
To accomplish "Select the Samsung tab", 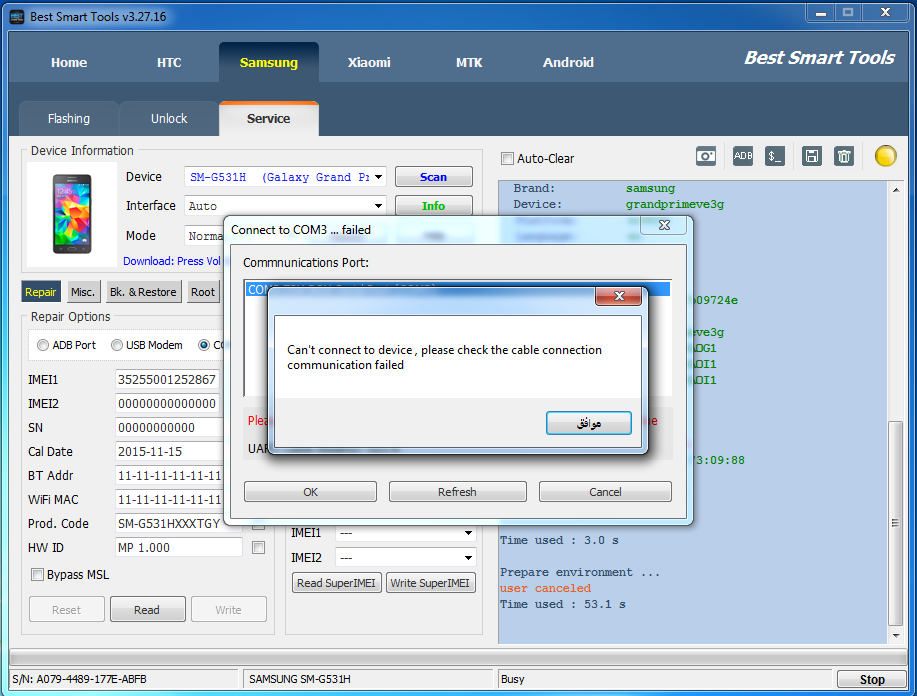I will (268, 63).
